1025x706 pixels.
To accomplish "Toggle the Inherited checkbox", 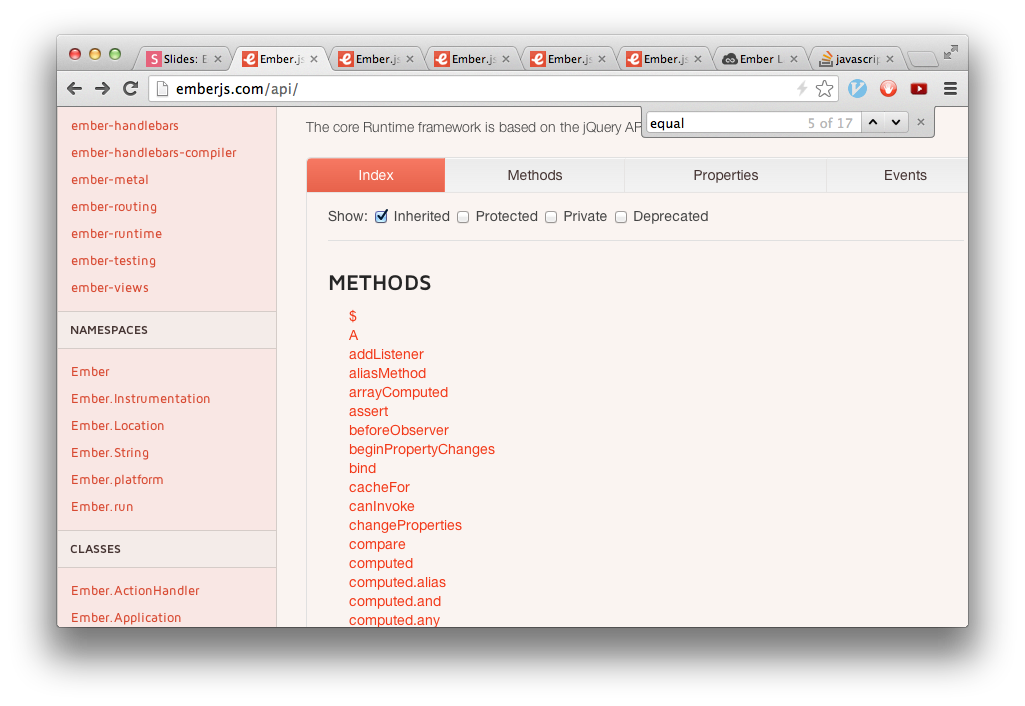I will point(381,216).
